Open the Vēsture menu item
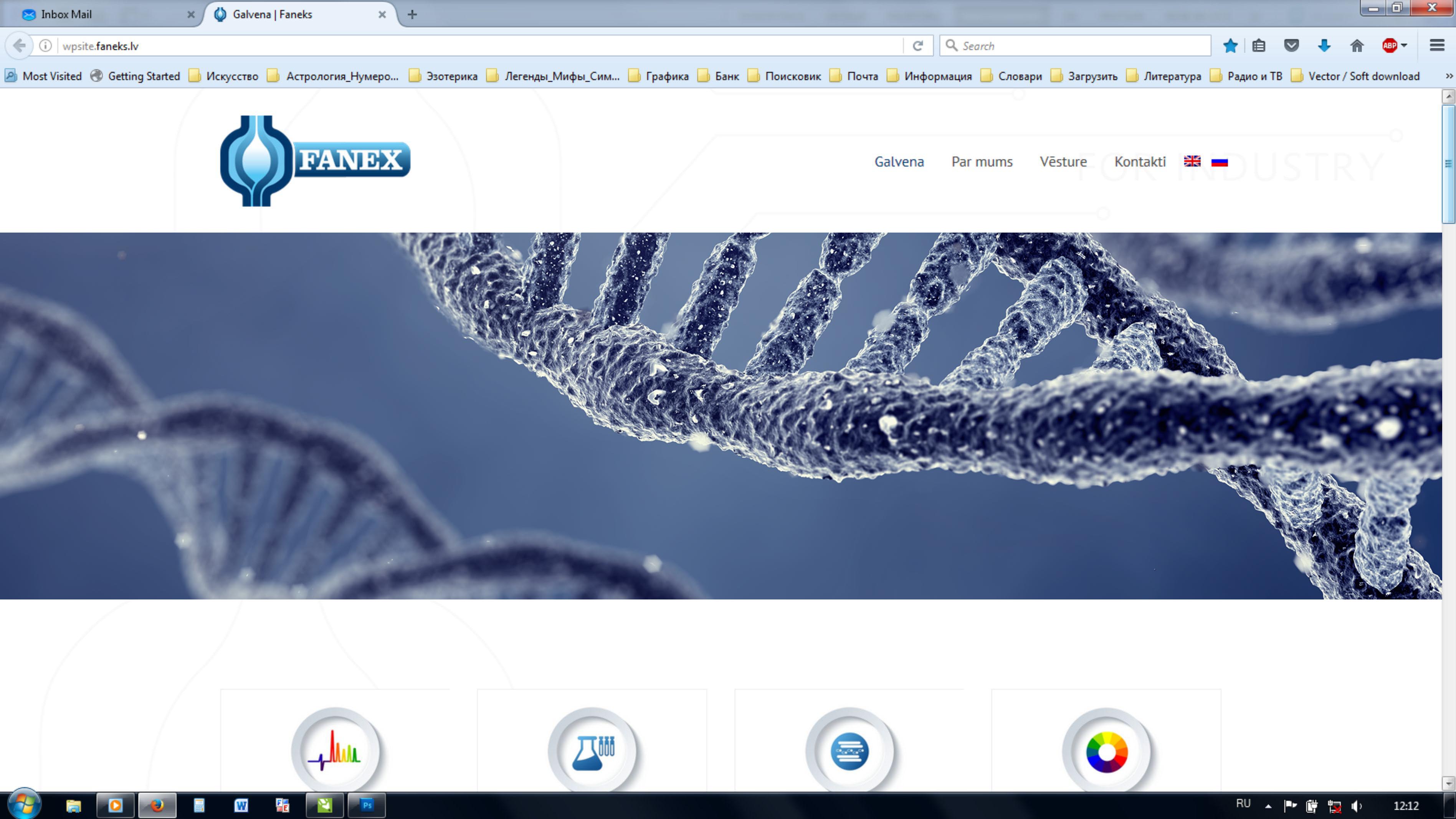The height and width of the screenshot is (819, 1456). point(1063,162)
